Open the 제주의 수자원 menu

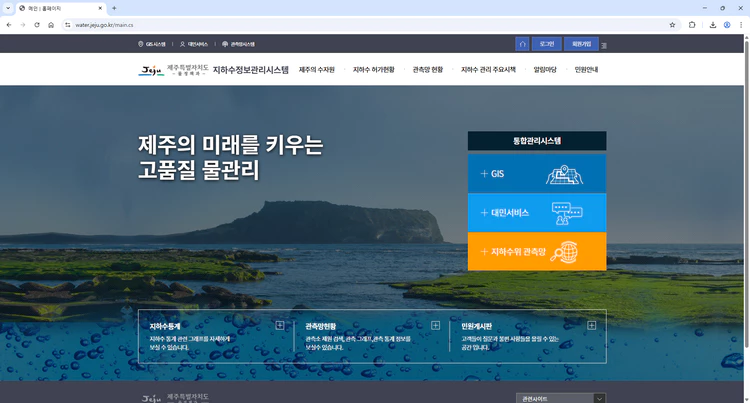(316, 70)
